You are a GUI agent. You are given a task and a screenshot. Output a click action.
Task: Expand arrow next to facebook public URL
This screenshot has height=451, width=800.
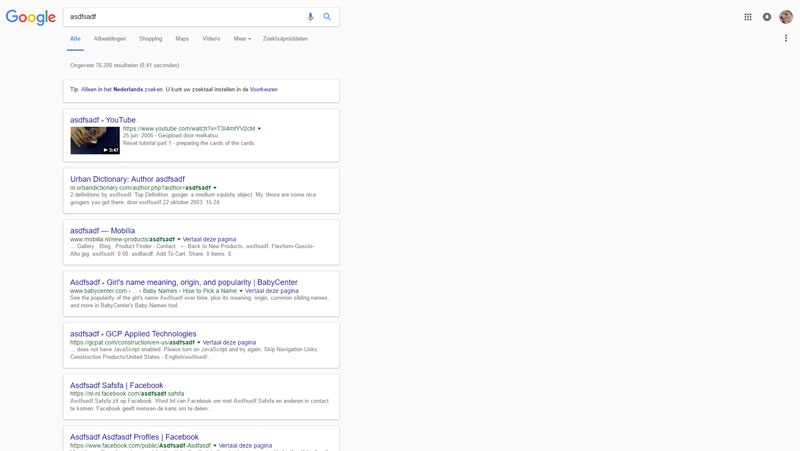coord(215,445)
